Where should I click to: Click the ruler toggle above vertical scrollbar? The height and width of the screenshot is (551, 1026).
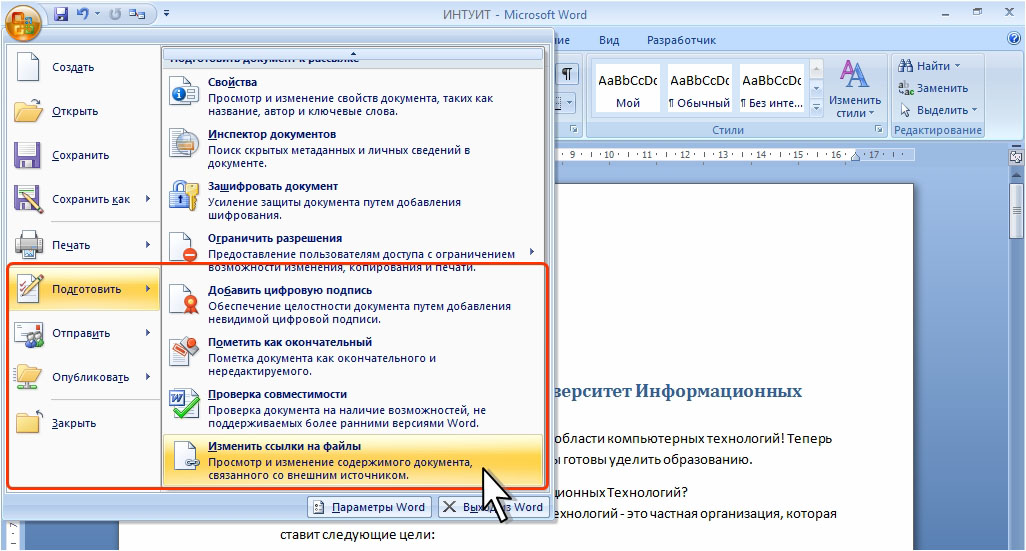1016,156
